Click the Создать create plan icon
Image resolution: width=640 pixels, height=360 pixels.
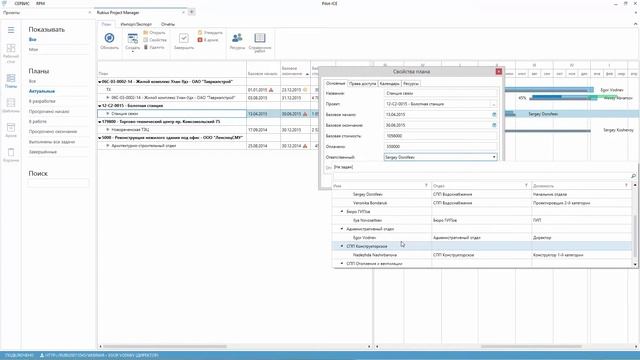[x=133, y=38]
